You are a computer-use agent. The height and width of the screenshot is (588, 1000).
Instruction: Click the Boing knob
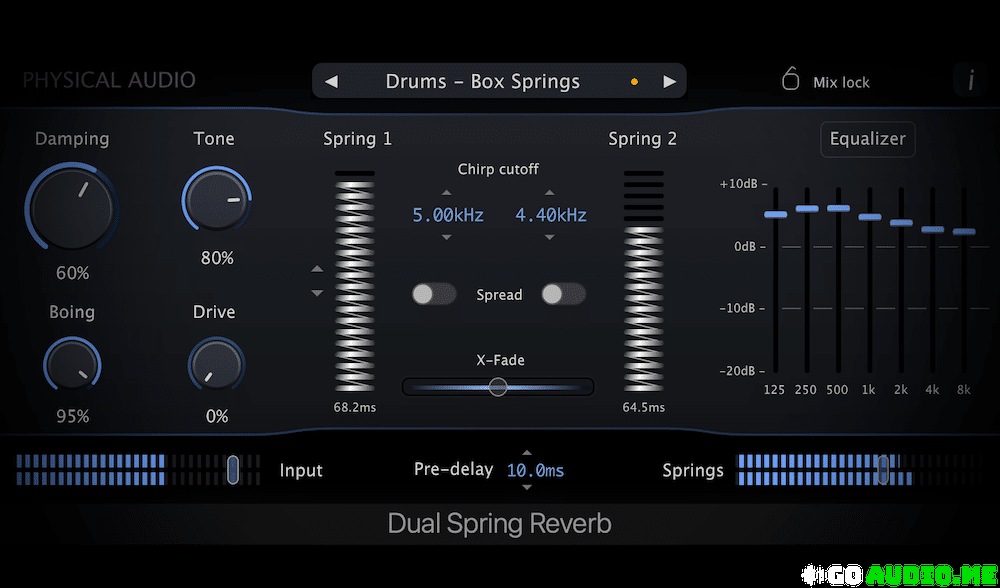72,365
